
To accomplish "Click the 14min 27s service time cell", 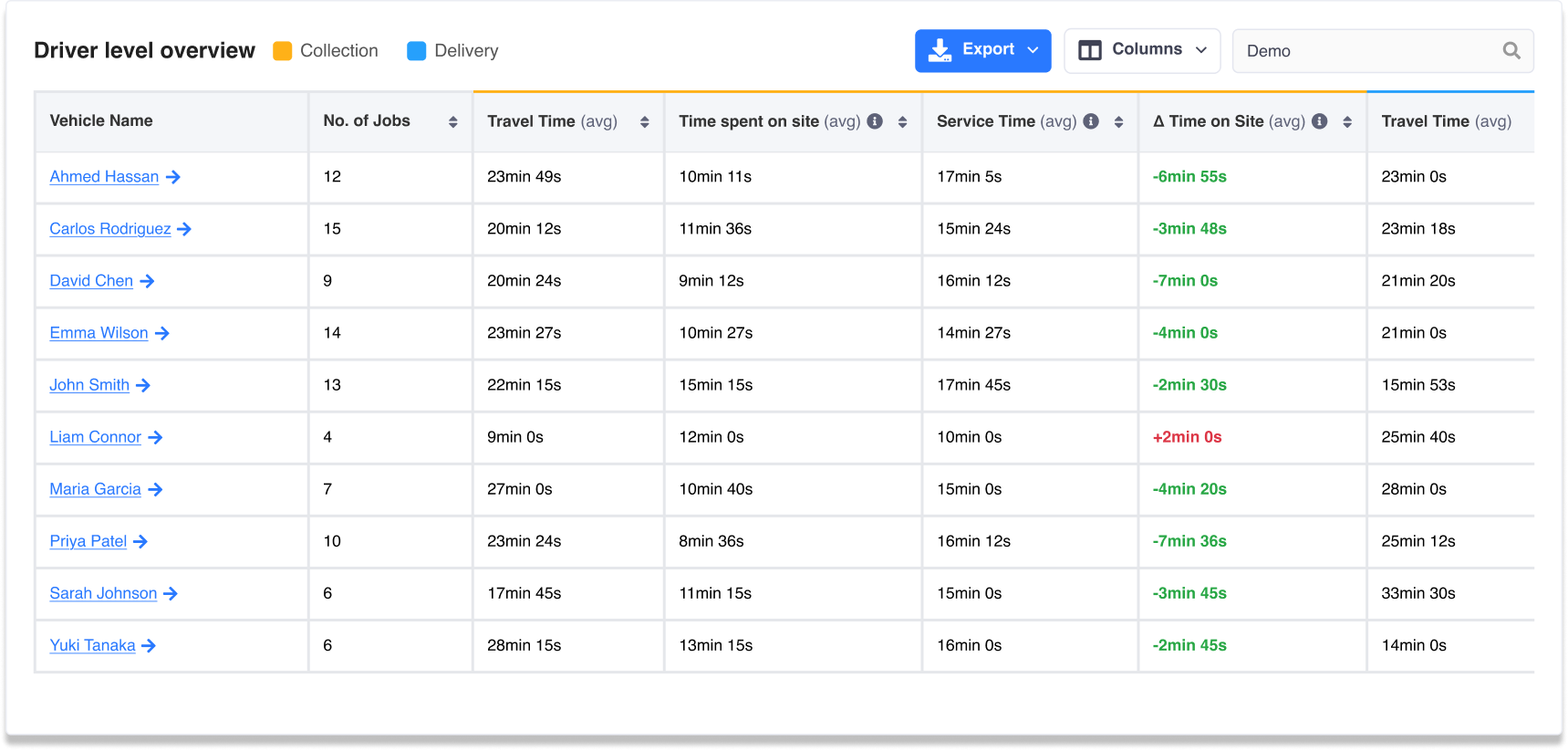I will click(x=974, y=333).
